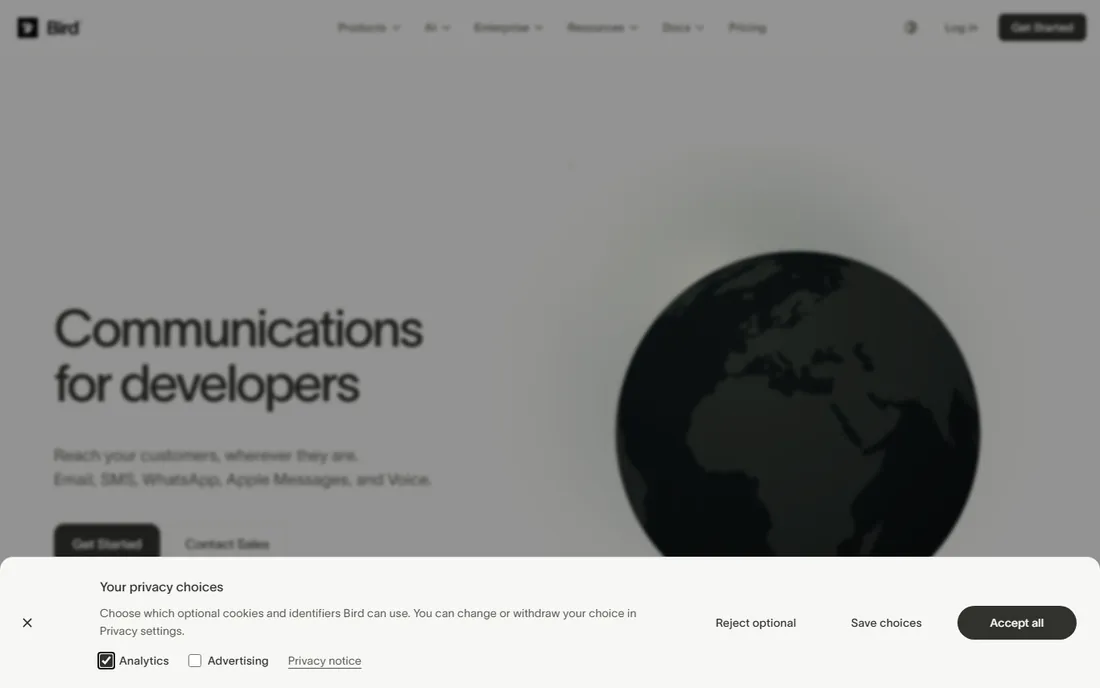1100x688 pixels.
Task: Click Reject optional cookies
Action: pyautogui.click(x=756, y=623)
